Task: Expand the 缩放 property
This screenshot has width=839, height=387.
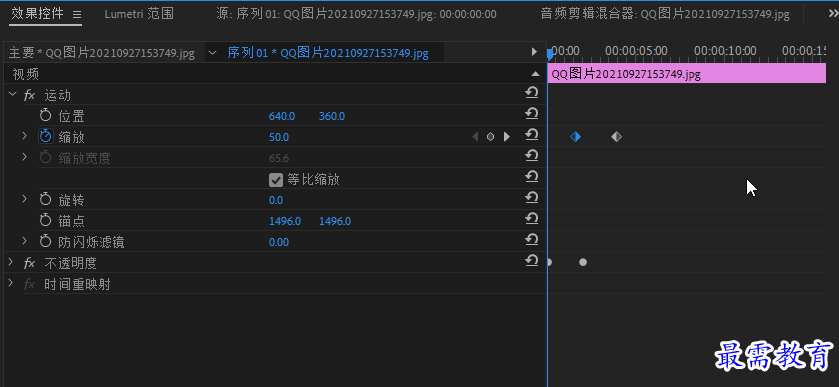Action: (24, 136)
